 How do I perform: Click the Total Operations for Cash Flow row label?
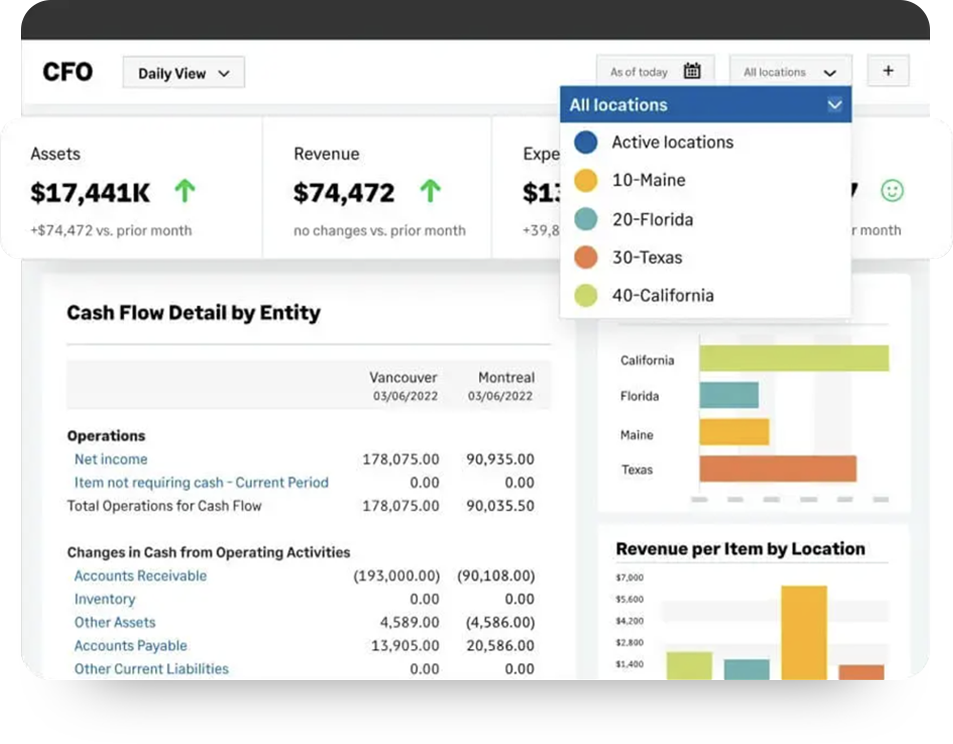click(x=164, y=506)
